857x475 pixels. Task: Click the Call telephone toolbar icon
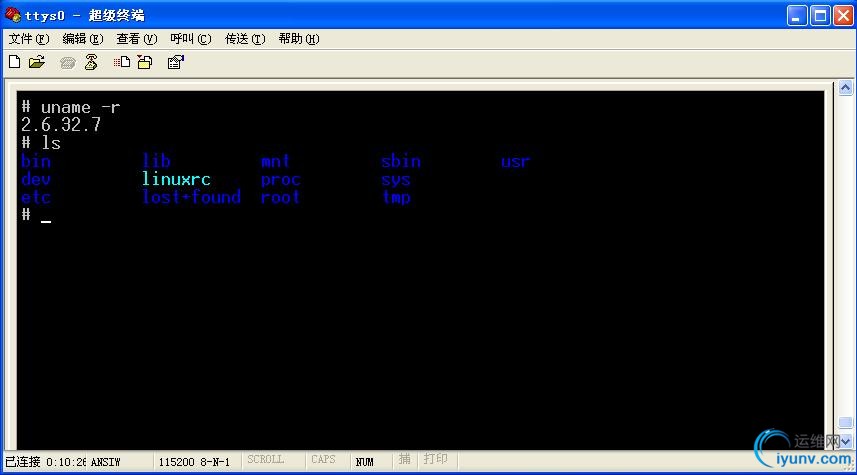(68, 62)
